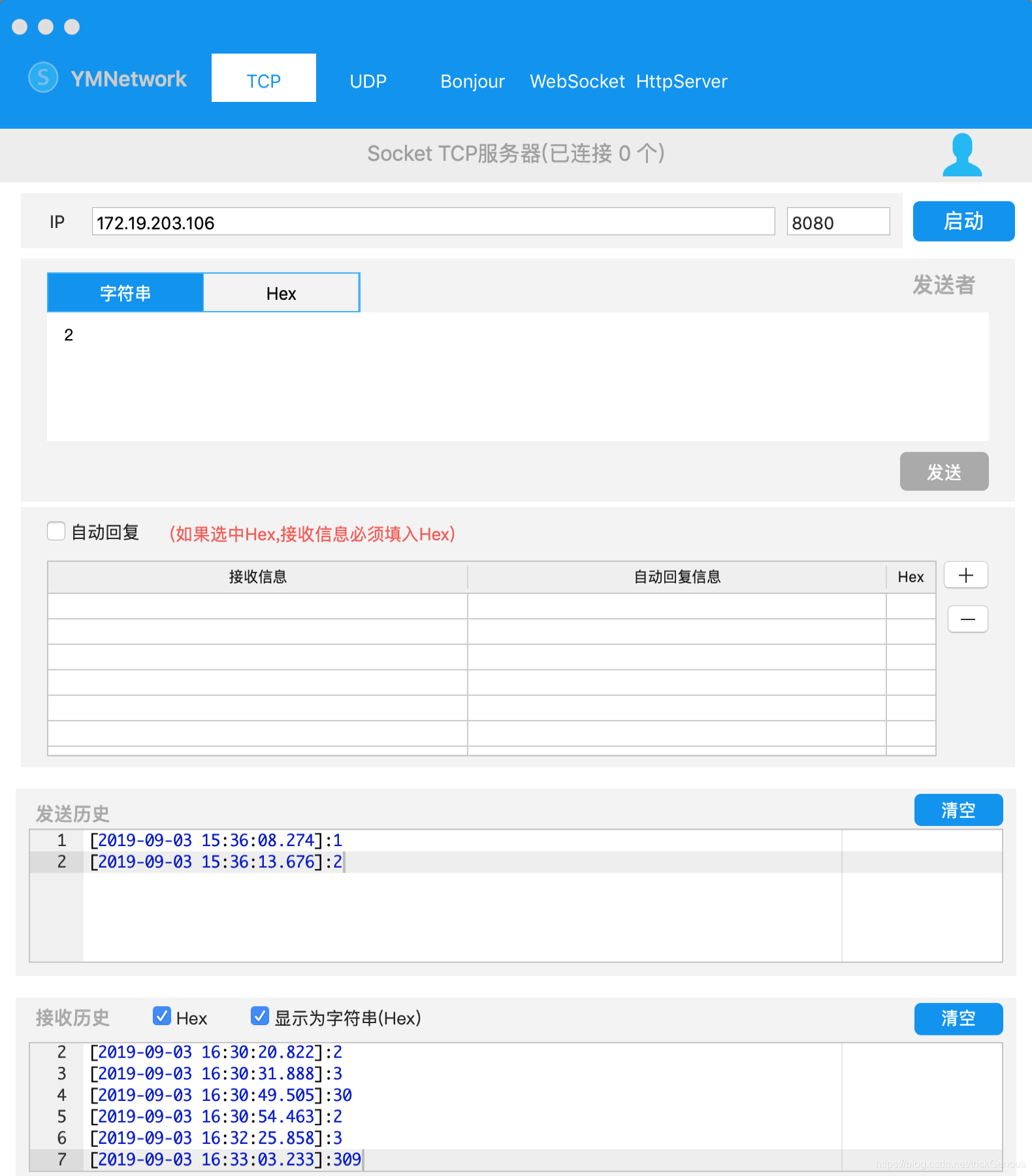Viewport: 1032px width, 1176px height.
Task: Click the Hex hint text in red
Action: click(312, 534)
